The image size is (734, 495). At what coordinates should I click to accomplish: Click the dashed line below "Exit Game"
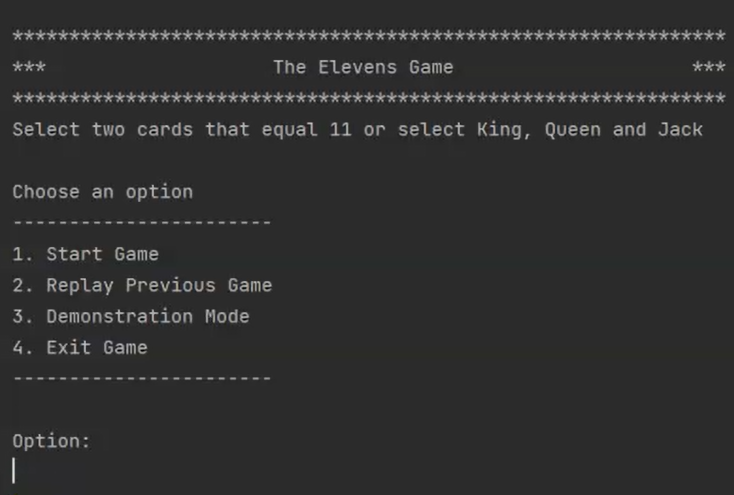[141, 378]
